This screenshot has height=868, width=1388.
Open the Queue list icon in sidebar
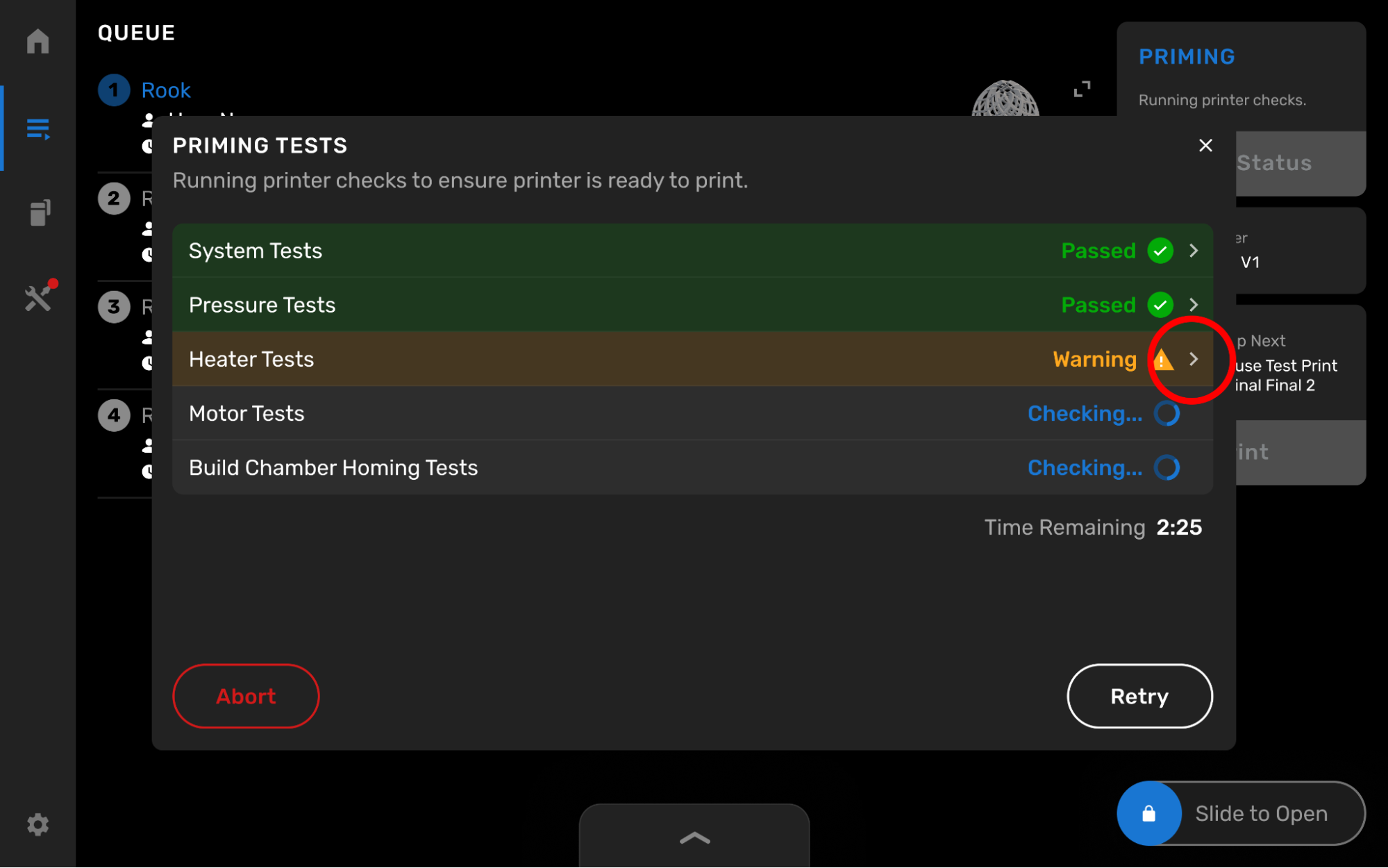pyautogui.click(x=38, y=128)
